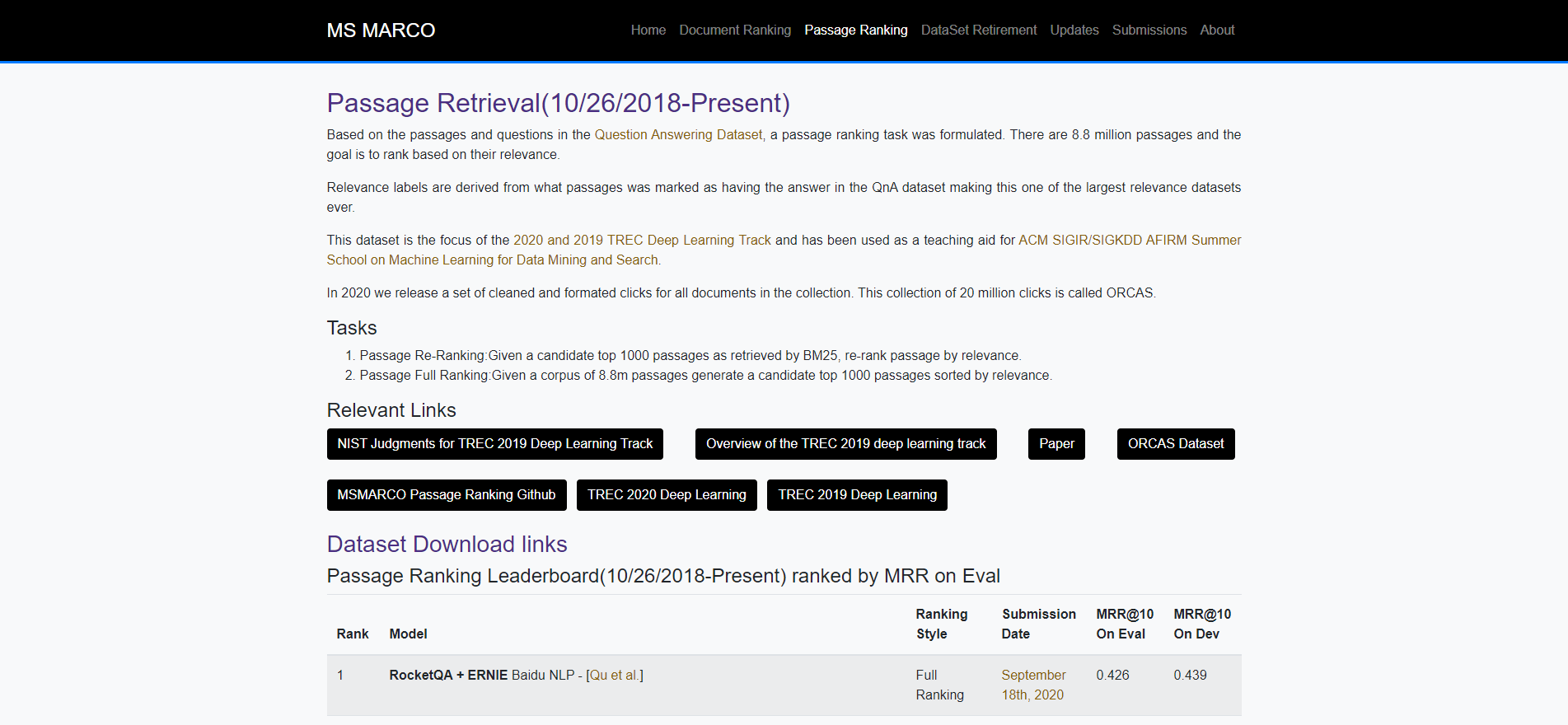Click the MRR@10 On Dev column header
Image resolution: width=1568 pixels, height=725 pixels.
(1202, 624)
